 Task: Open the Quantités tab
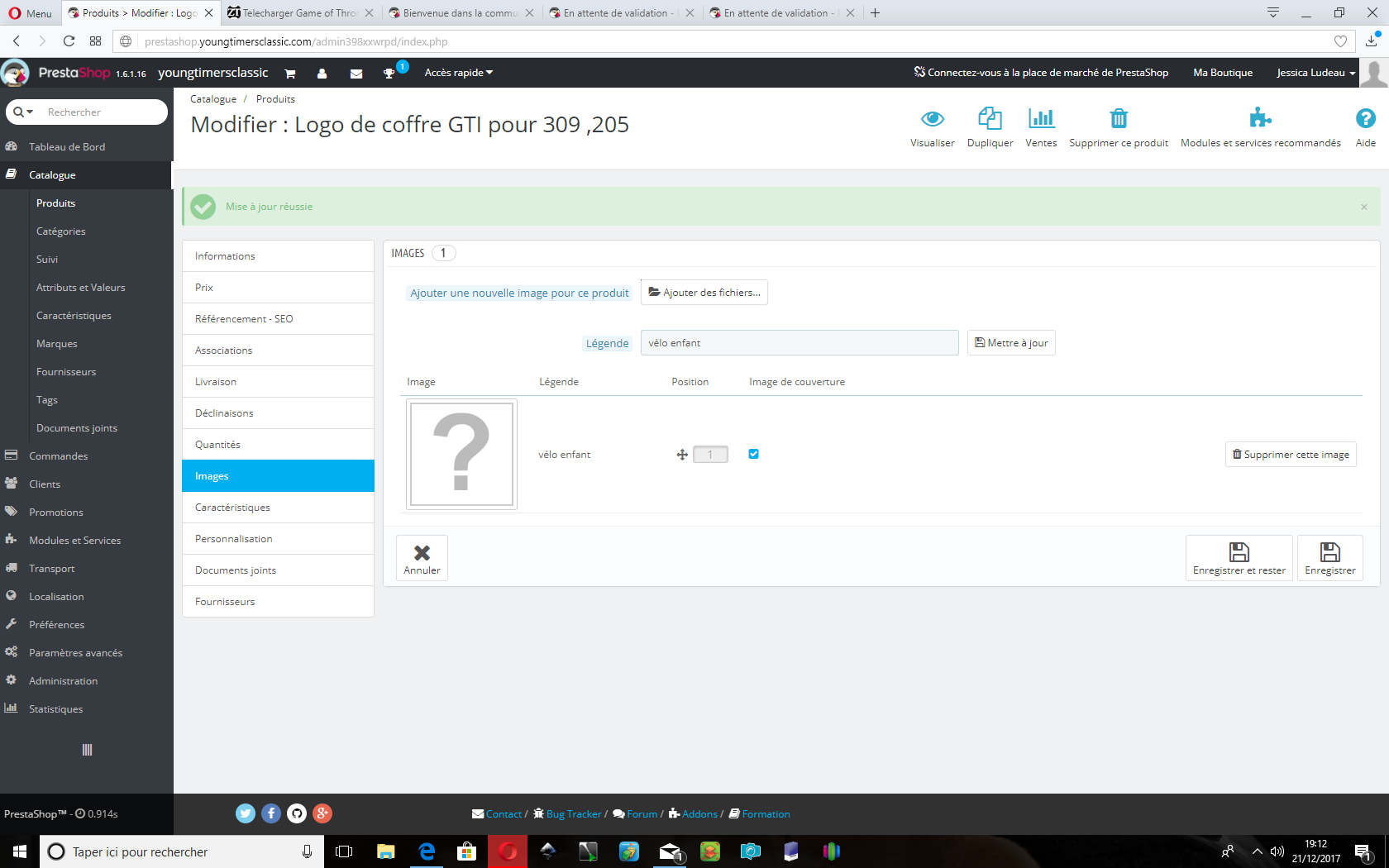click(x=278, y=445)
